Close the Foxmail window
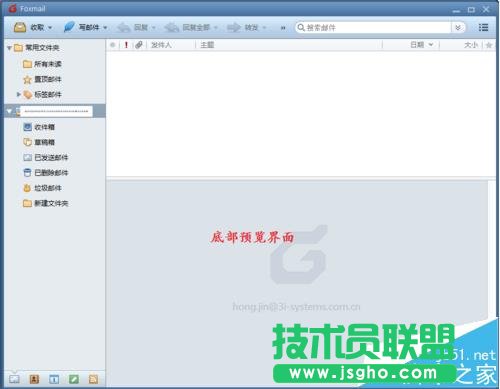 click(486, 9)
